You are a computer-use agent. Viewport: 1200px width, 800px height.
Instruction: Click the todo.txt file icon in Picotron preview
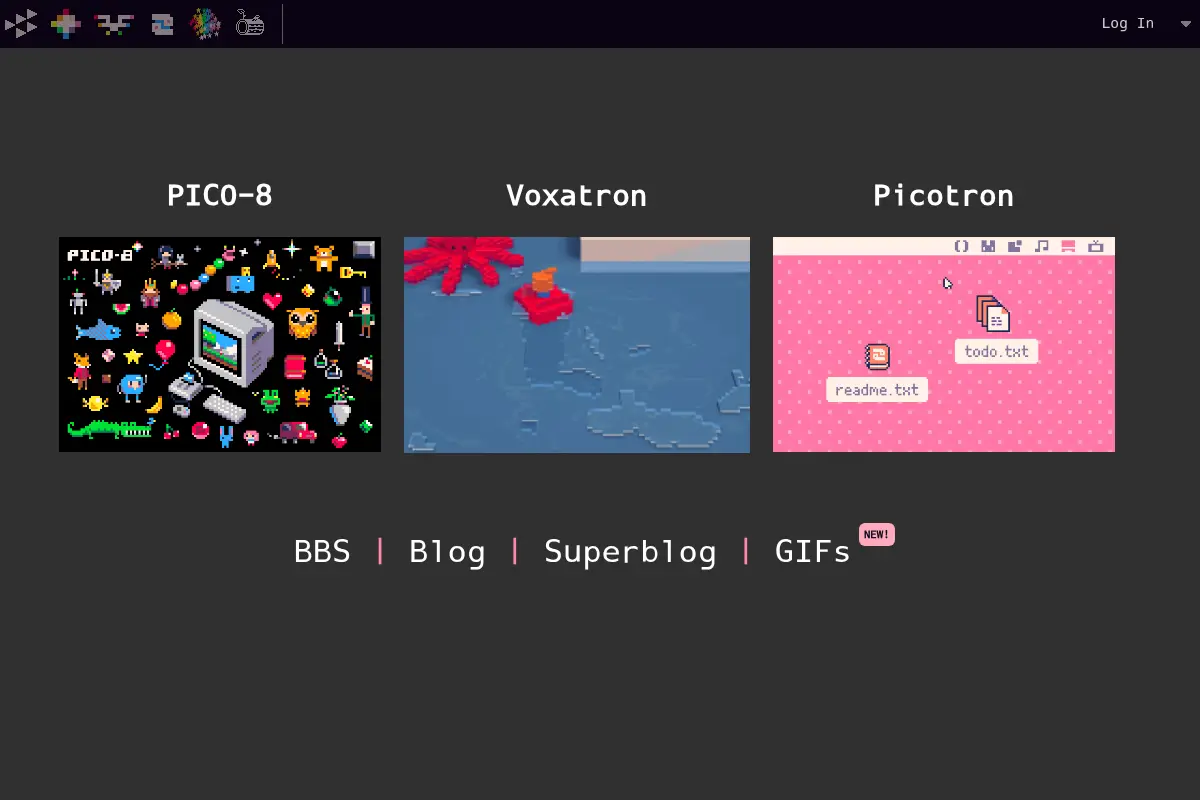click(993, 313)
